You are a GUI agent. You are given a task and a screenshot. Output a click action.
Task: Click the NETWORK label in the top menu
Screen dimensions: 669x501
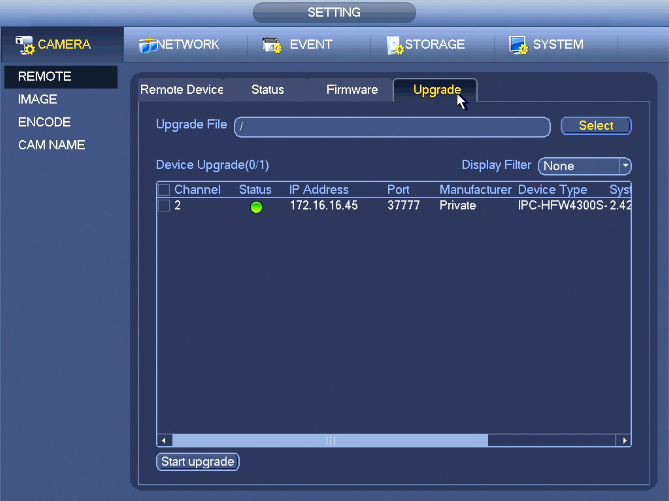[x=188, y=44]
